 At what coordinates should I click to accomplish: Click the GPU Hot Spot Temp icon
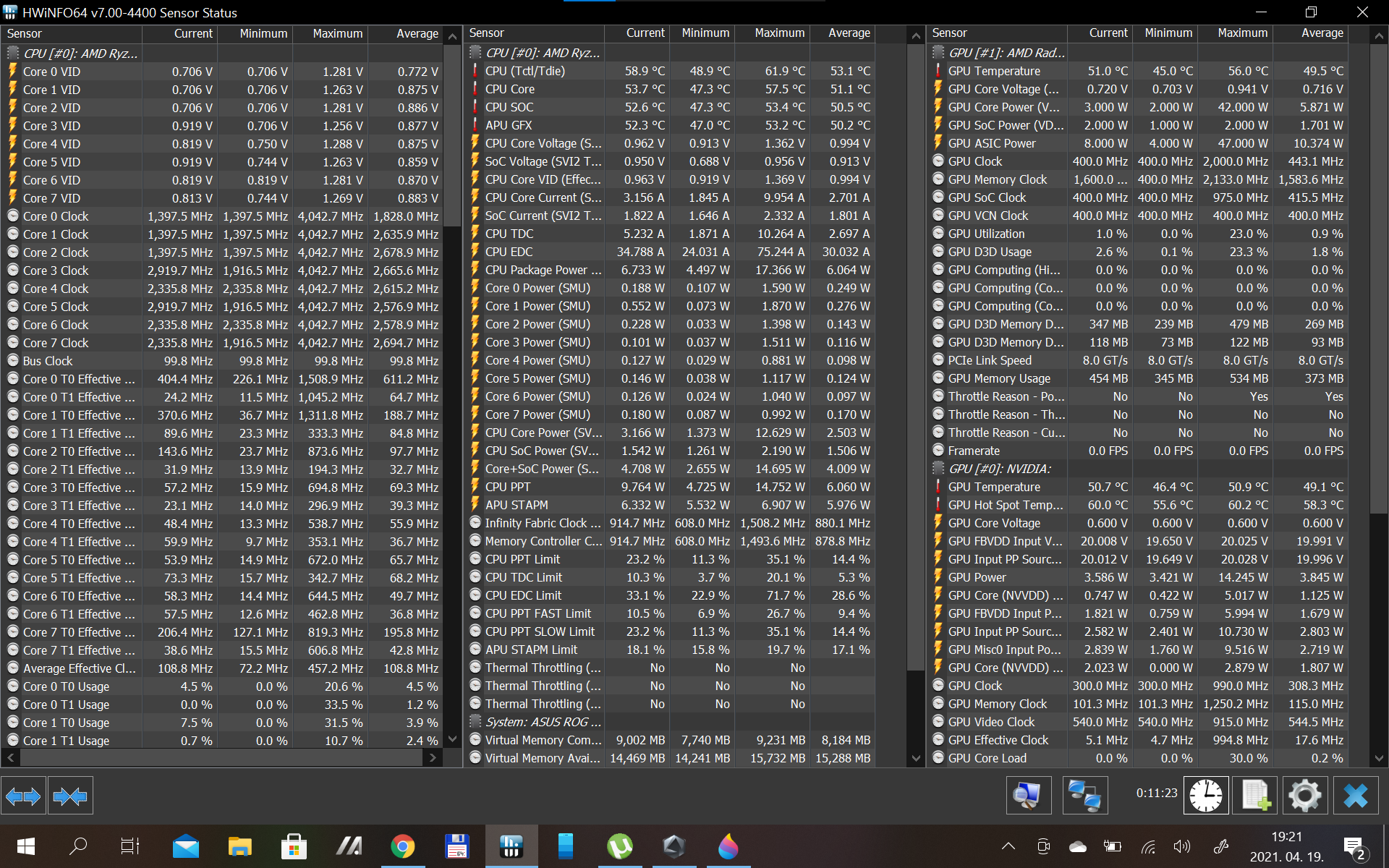tap(938, 505)
